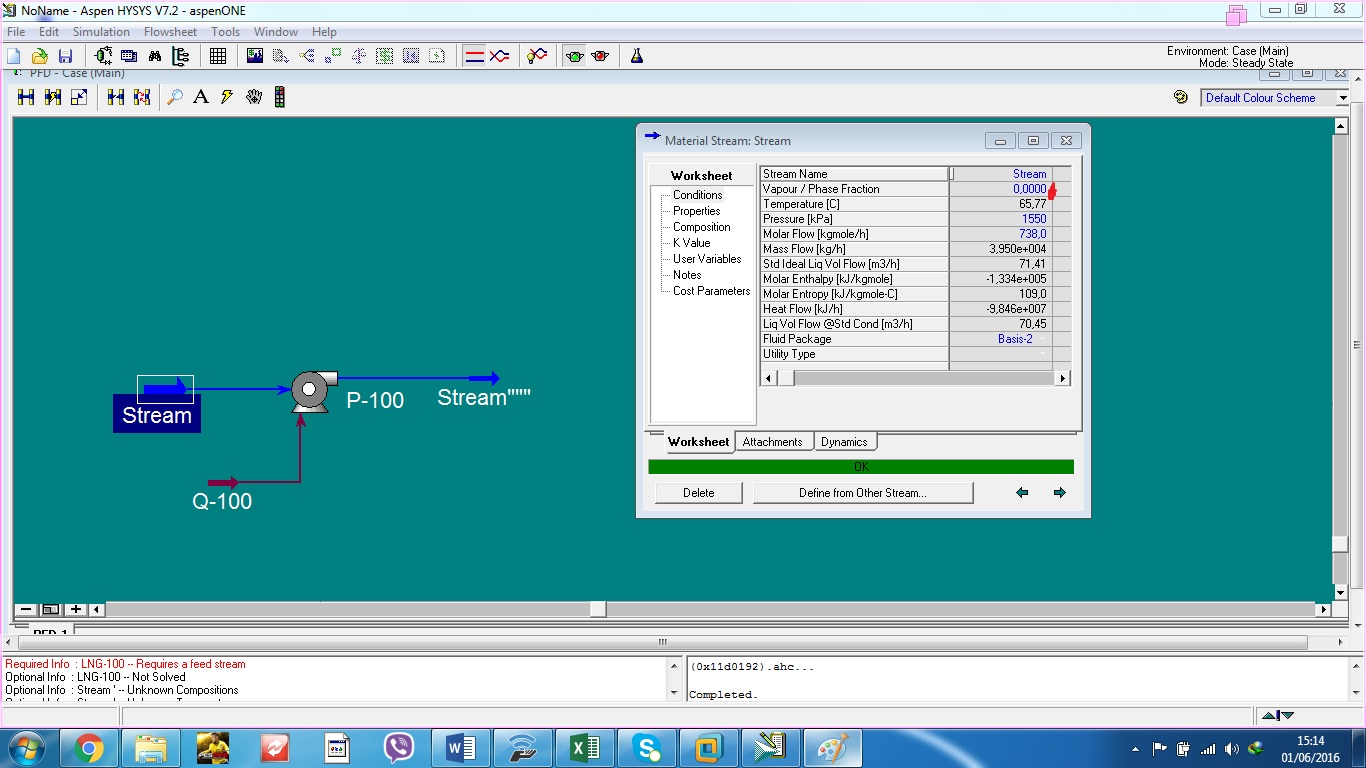Open the Help menu
Viewport: 1366px width, 768px height.
coord(324,32)
